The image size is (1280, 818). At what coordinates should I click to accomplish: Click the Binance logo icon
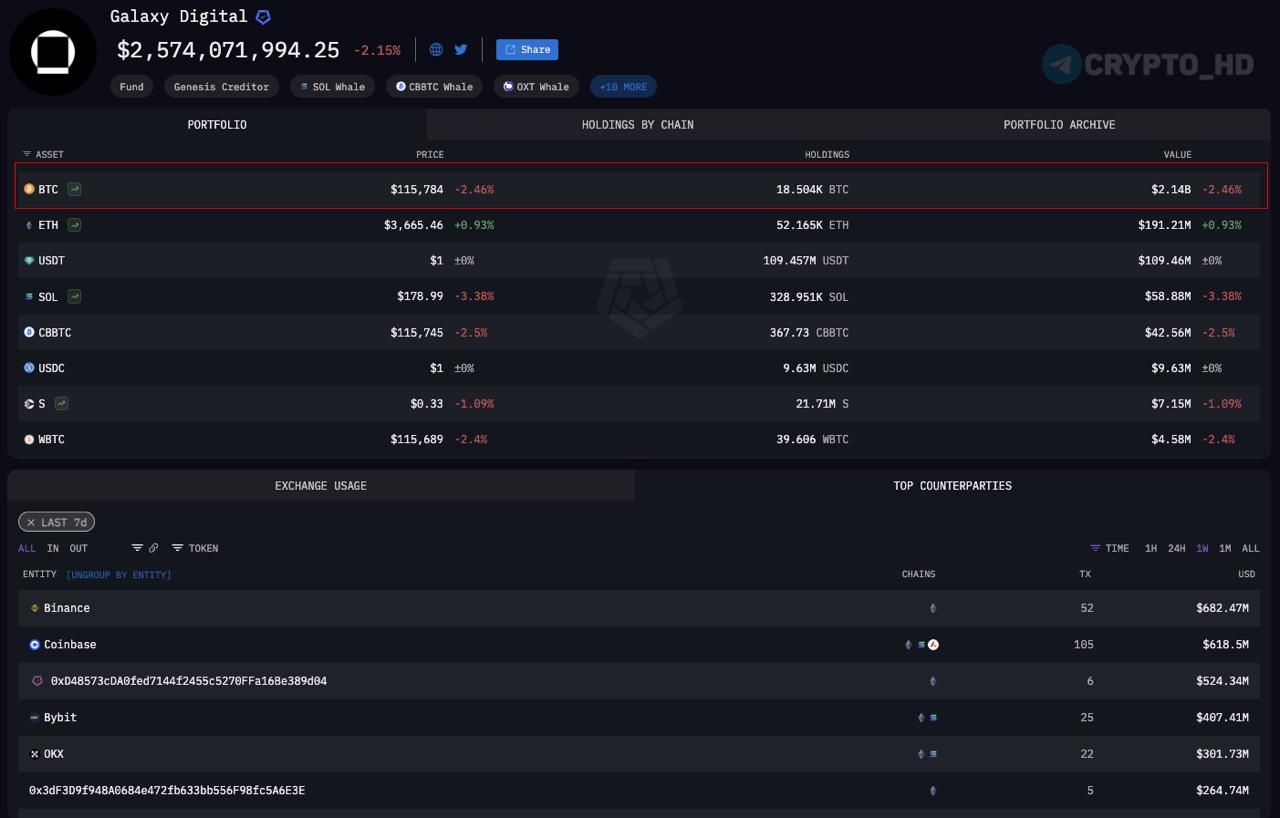[x=34, y=608]
